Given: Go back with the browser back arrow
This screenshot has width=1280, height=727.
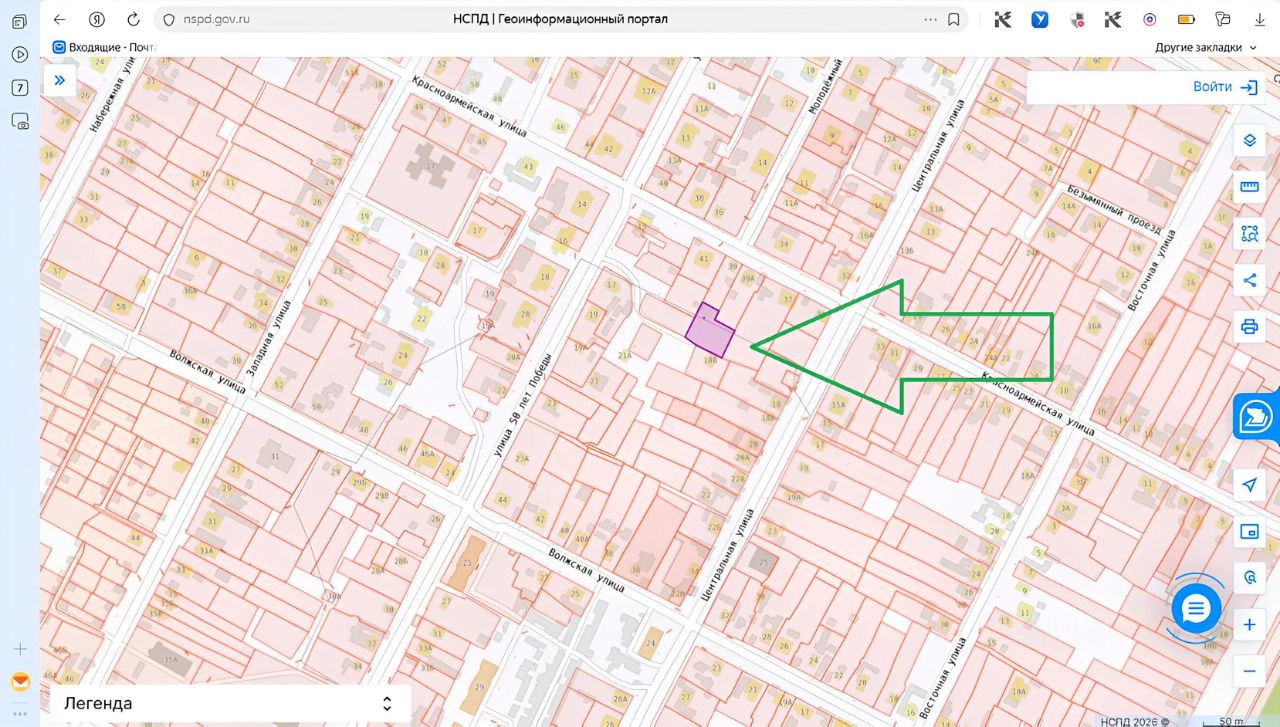Looking at the screenshot, I should tap(60, 19).
